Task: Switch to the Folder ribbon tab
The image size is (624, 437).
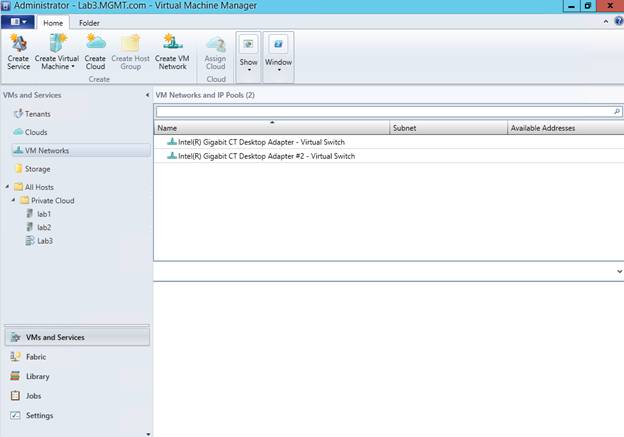Action: [x=89, y=23]
